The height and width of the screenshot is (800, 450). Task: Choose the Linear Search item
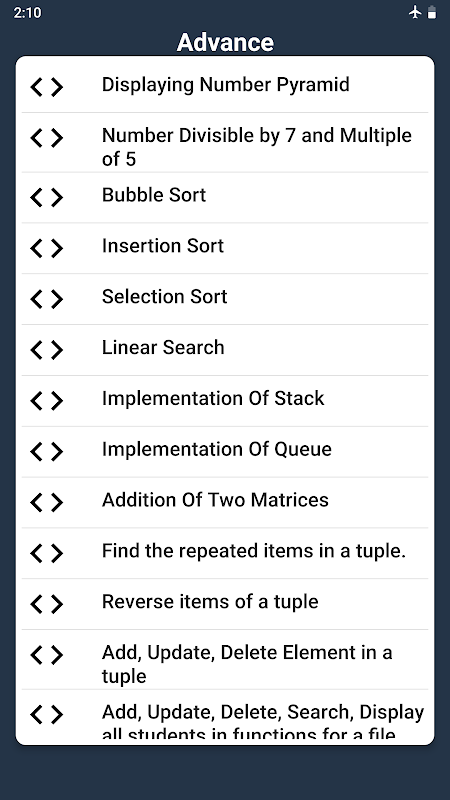224,350
